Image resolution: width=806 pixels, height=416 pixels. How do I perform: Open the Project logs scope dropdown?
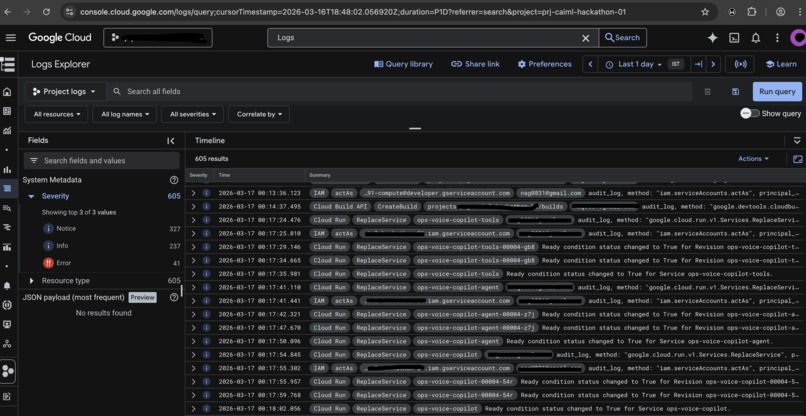pos(65,92)
